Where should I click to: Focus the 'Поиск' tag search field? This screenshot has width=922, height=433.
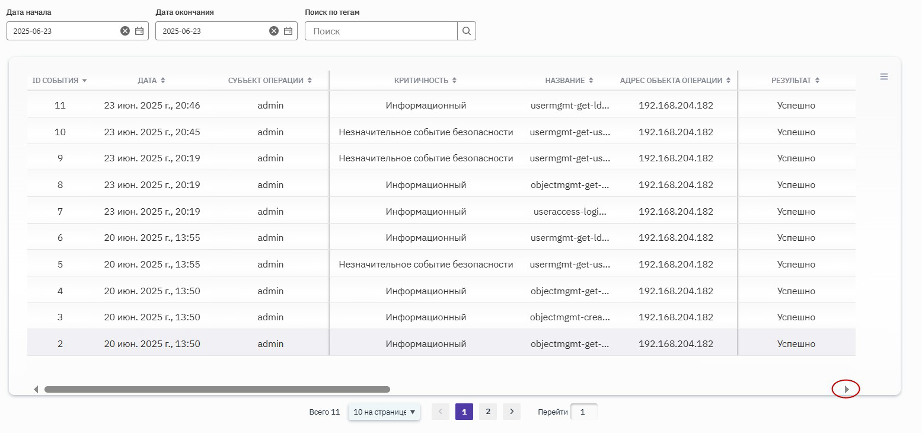coord(381,31)
